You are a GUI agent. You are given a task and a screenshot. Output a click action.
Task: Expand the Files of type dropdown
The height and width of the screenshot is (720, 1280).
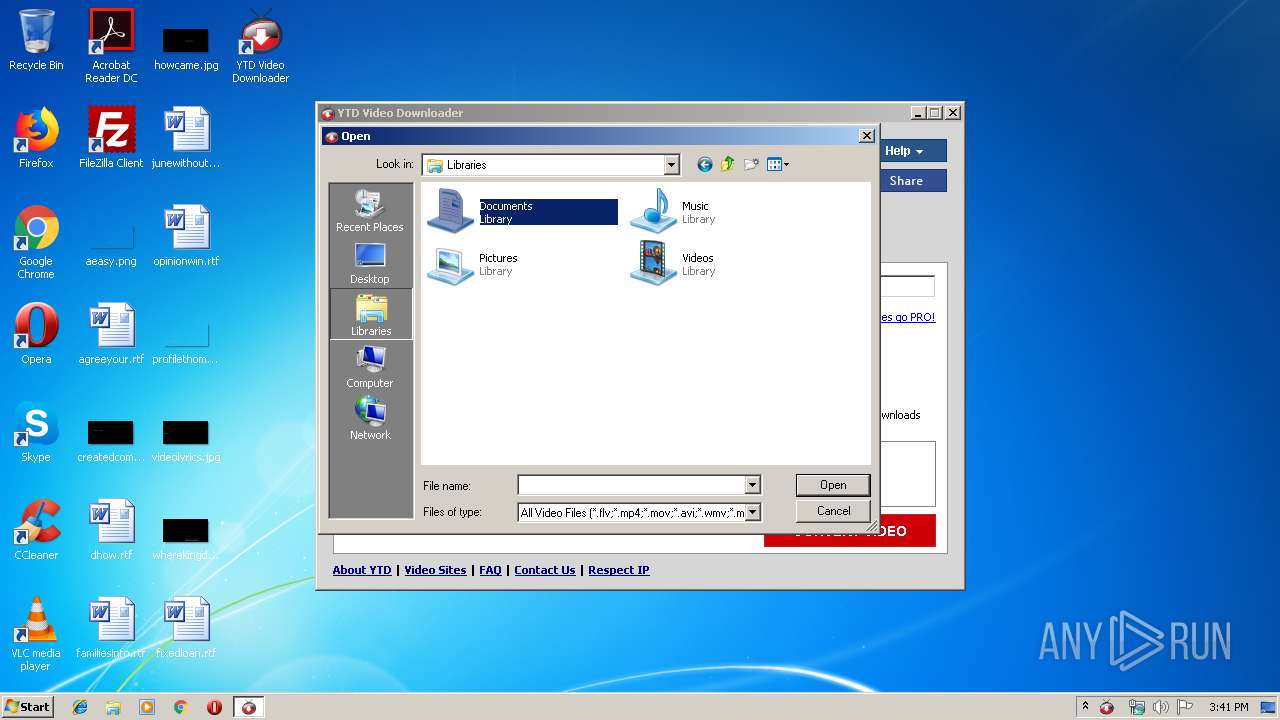coord(752,512)
